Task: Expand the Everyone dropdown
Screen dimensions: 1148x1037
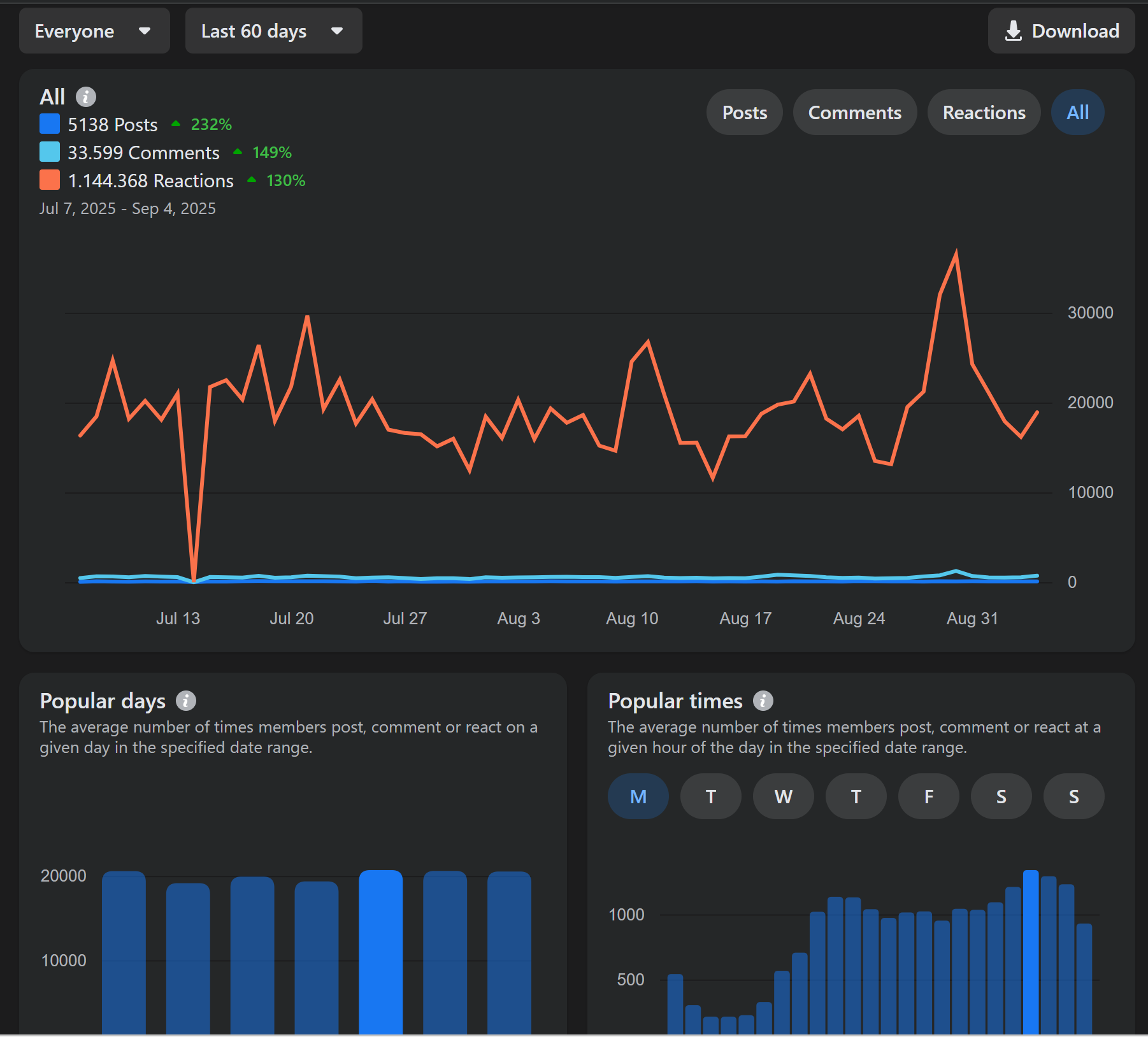Action: coord(94,31)
